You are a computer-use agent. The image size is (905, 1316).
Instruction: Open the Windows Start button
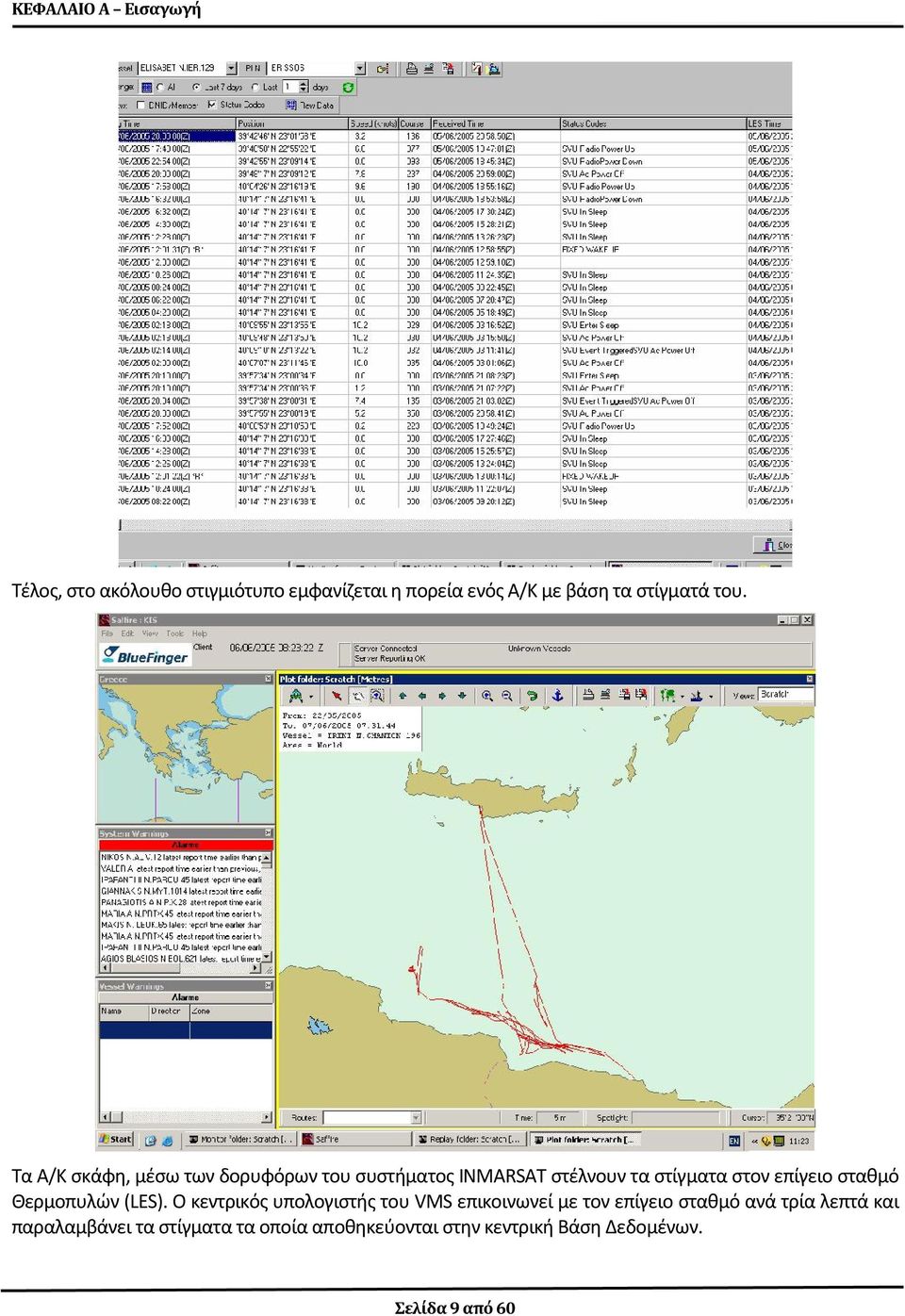pos(116,1140)
